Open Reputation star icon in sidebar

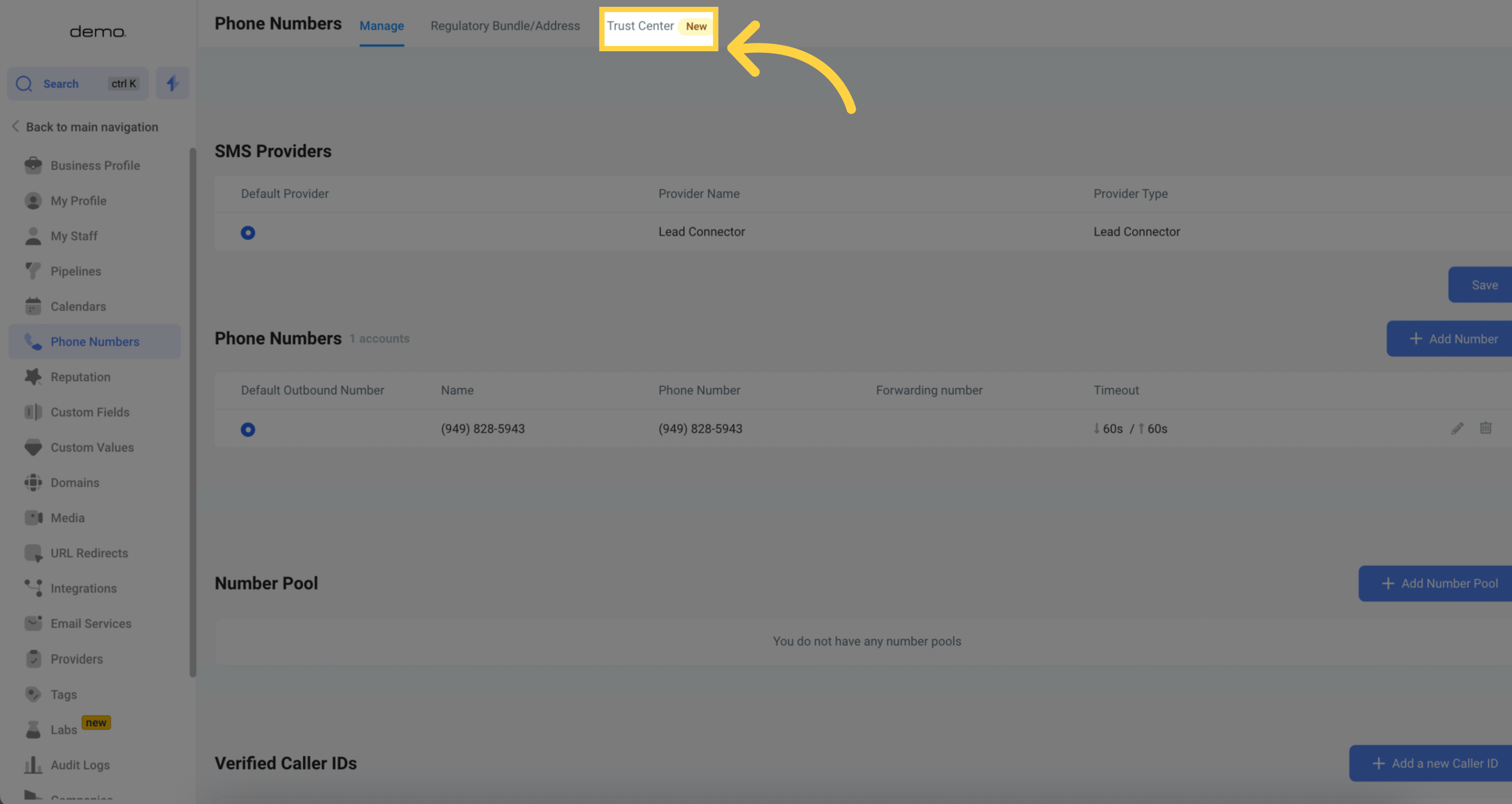[x=33, y=377]
